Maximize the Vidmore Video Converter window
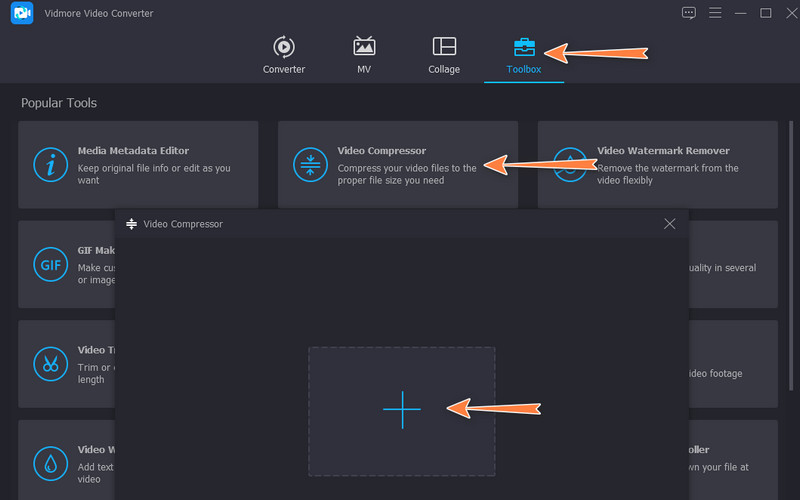This screenshot has width=800, height=500. 765,13
